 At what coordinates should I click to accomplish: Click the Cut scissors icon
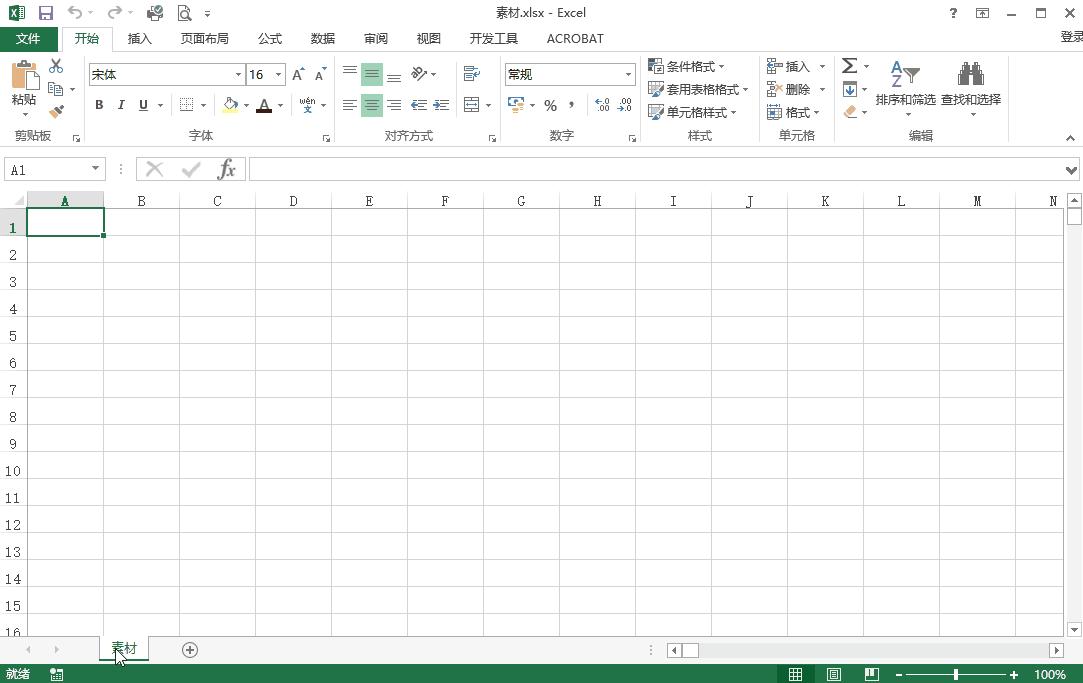[56, 66]
